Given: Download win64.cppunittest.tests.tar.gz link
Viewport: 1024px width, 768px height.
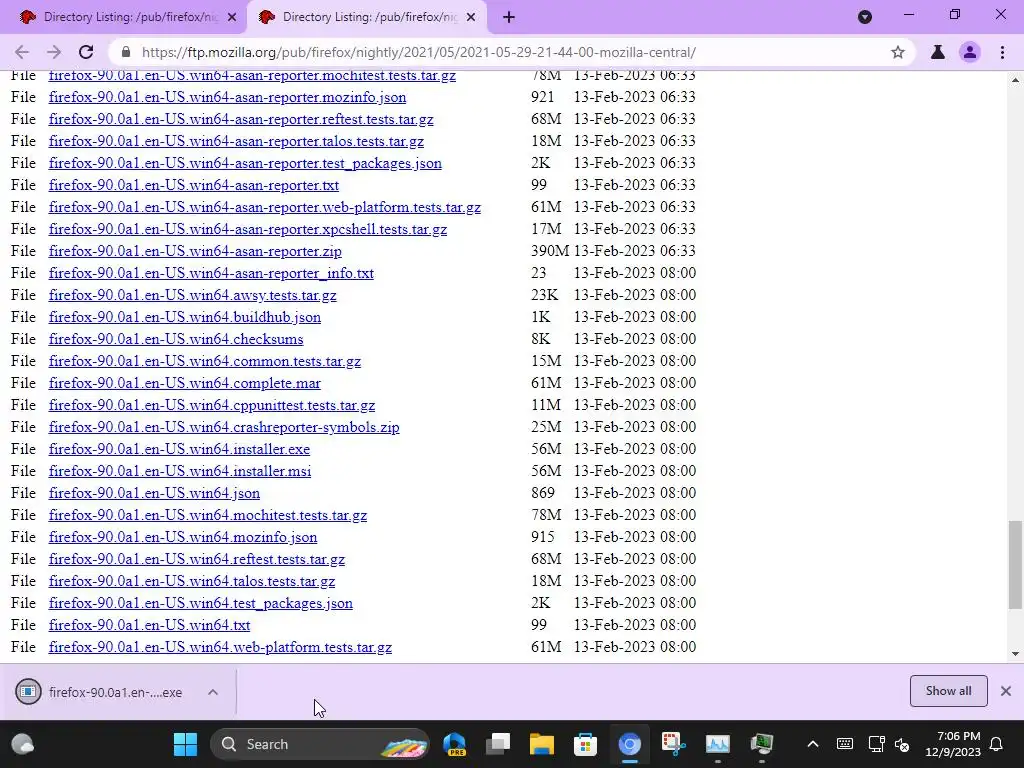Looking at the screenshot, I should (x=212, y=406).
